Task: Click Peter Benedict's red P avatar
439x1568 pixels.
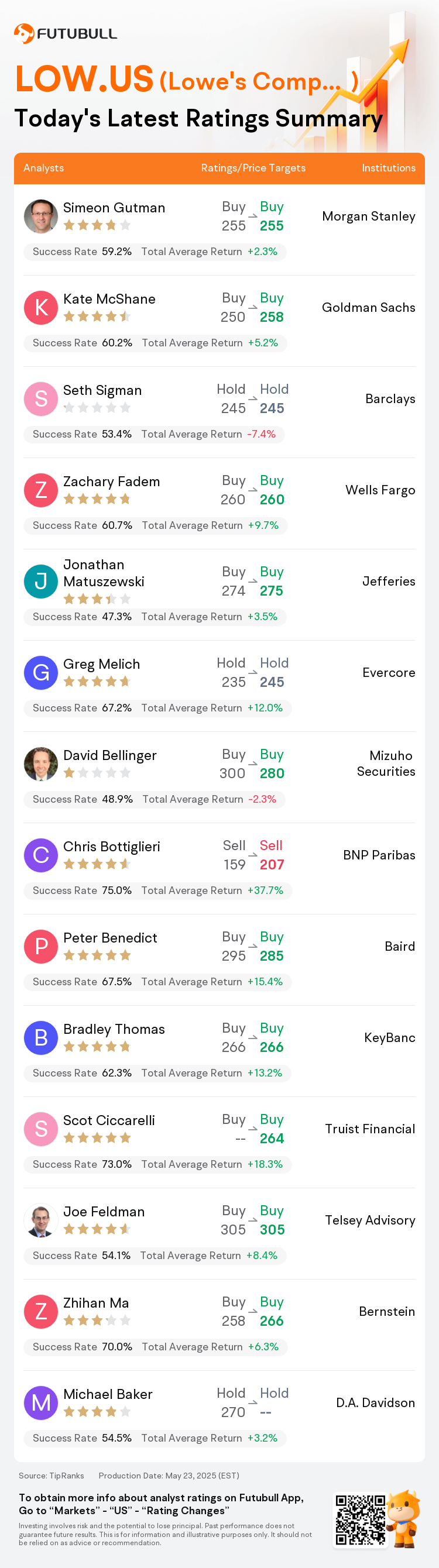Action: tap(41, 947)
